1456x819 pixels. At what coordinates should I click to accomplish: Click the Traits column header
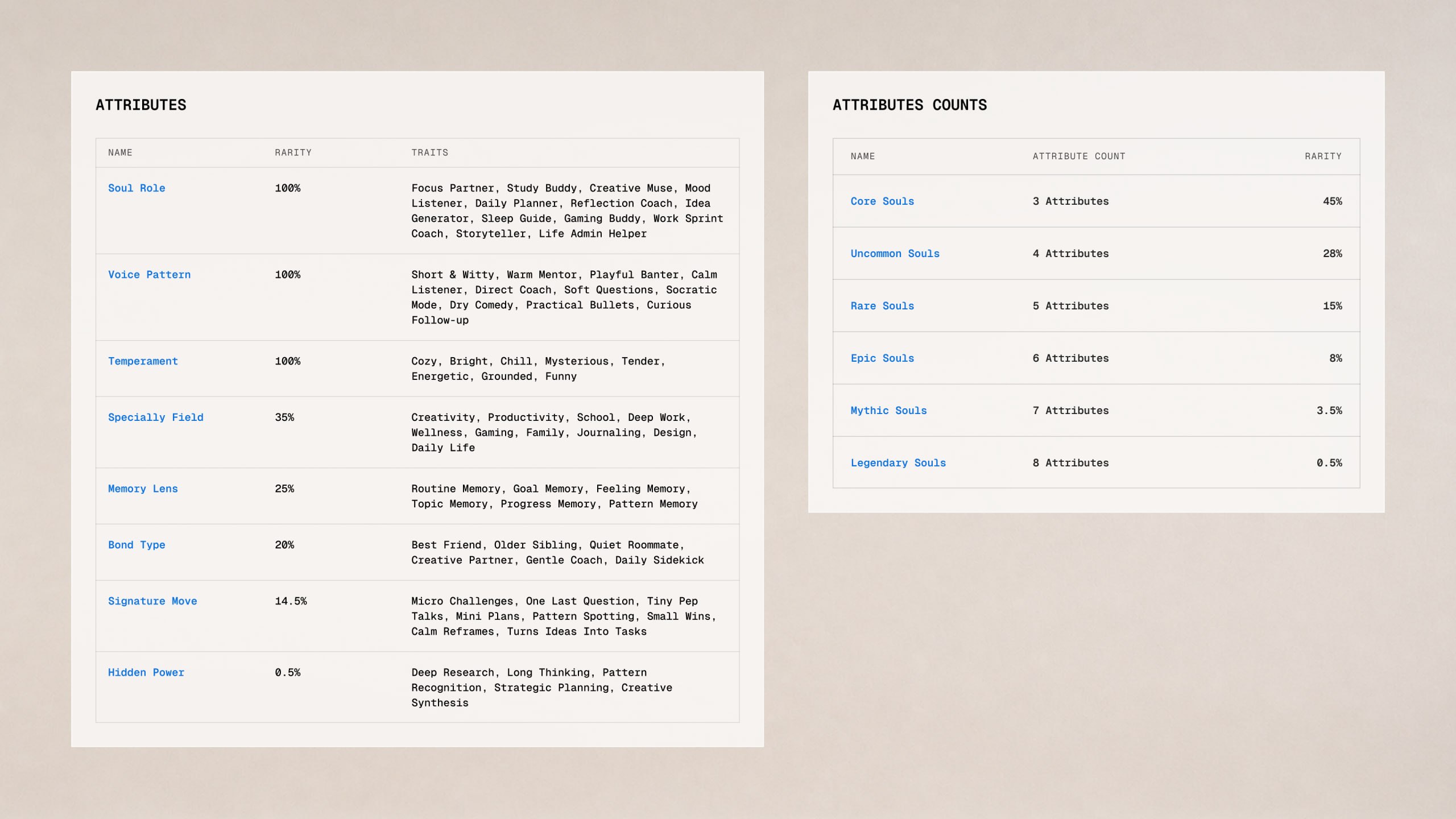(x=429, y=152)
